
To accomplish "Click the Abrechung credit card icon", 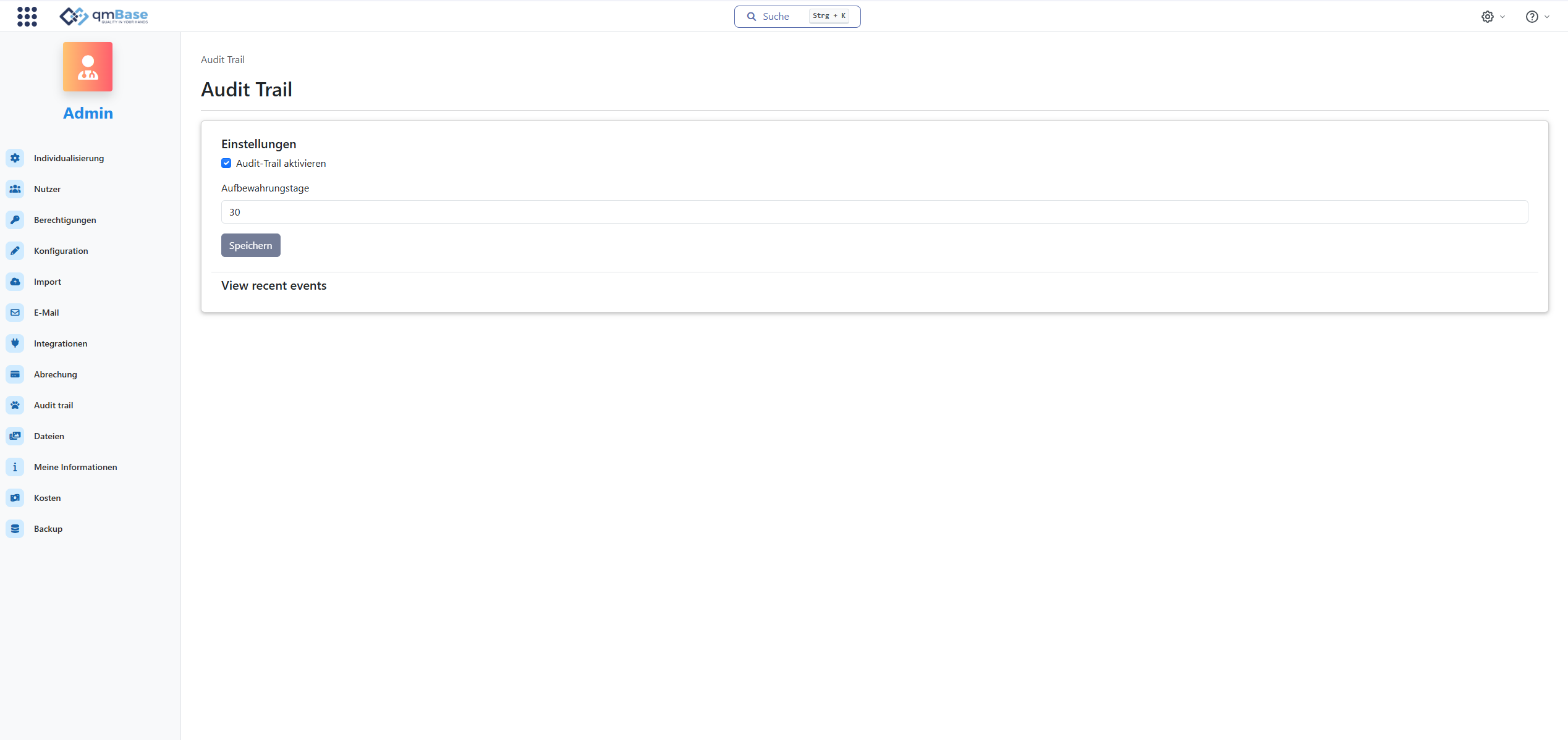I will tap(15, 374).
